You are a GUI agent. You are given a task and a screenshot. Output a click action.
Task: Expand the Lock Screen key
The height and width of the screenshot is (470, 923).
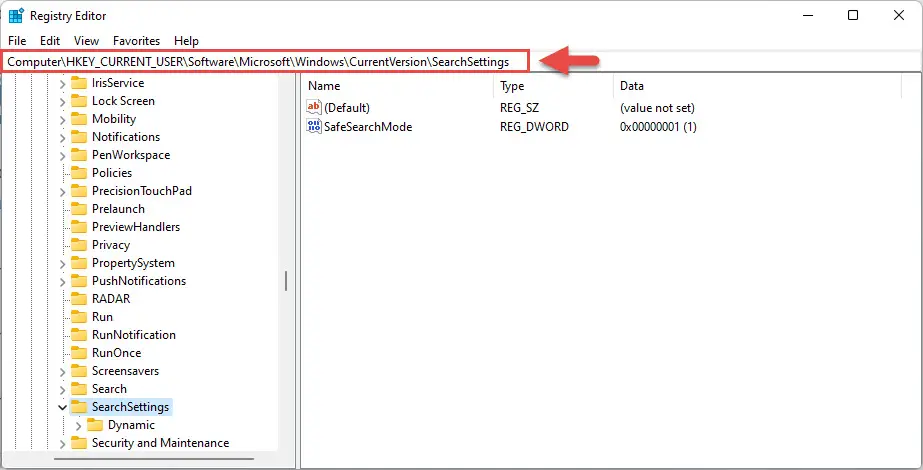click(62, 102)
